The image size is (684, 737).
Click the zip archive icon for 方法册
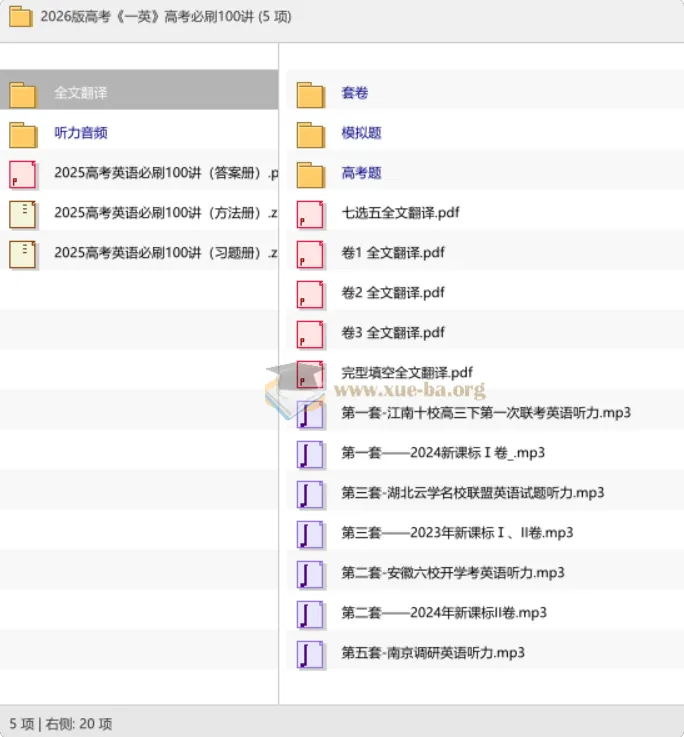pyautogui.click(x=23, y=214)
